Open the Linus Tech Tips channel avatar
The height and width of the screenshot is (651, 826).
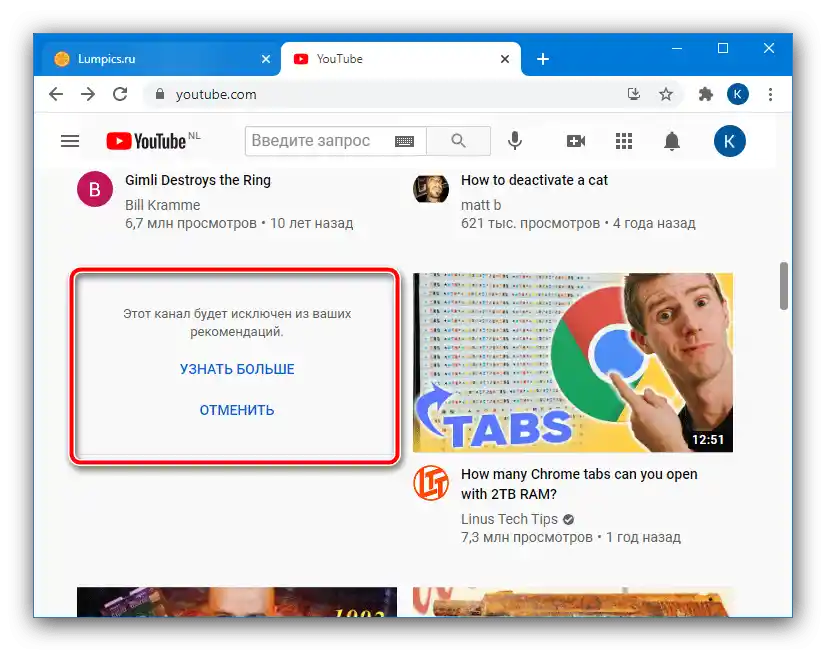tap(431, 482)
